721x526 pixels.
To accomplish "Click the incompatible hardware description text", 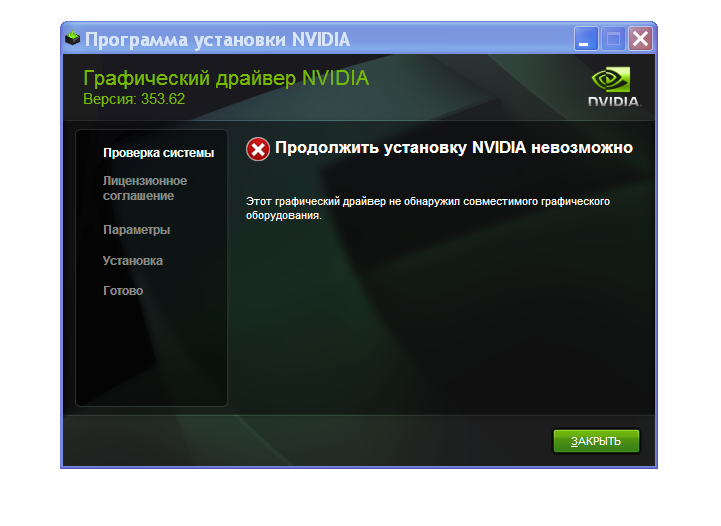I will point(428,208).
